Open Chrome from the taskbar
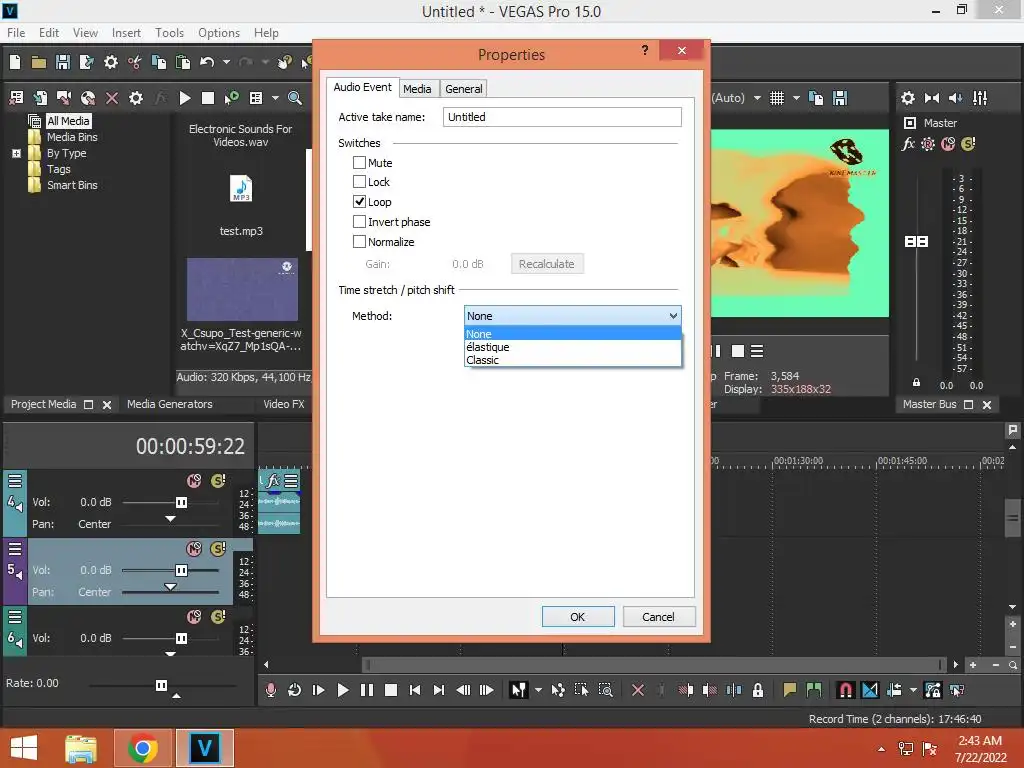Image resolution: width=1024 pixels, height=768 pixels. [142, 748]
